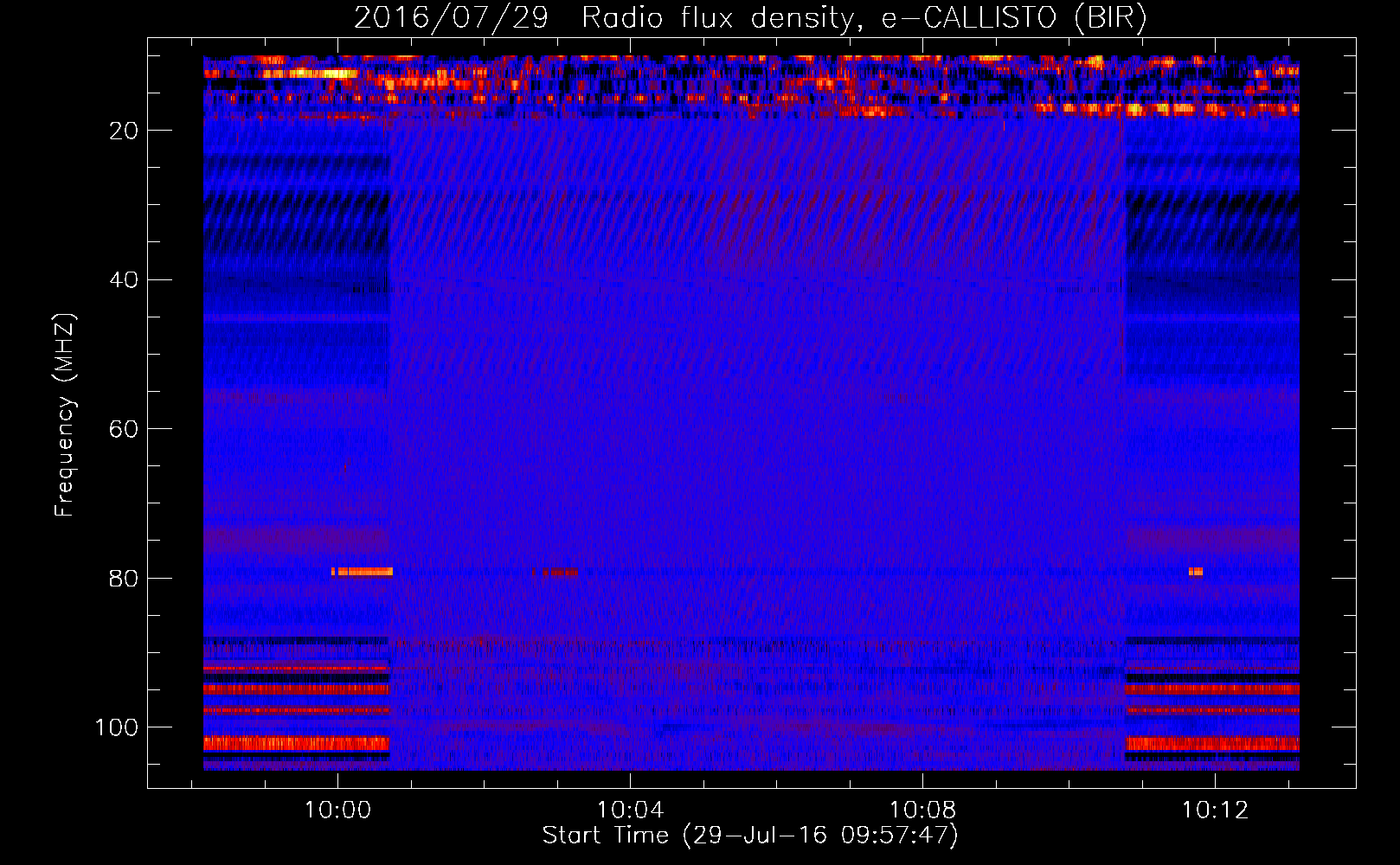
Task: Click the '10:12' time tick label
Action: 1216,811
